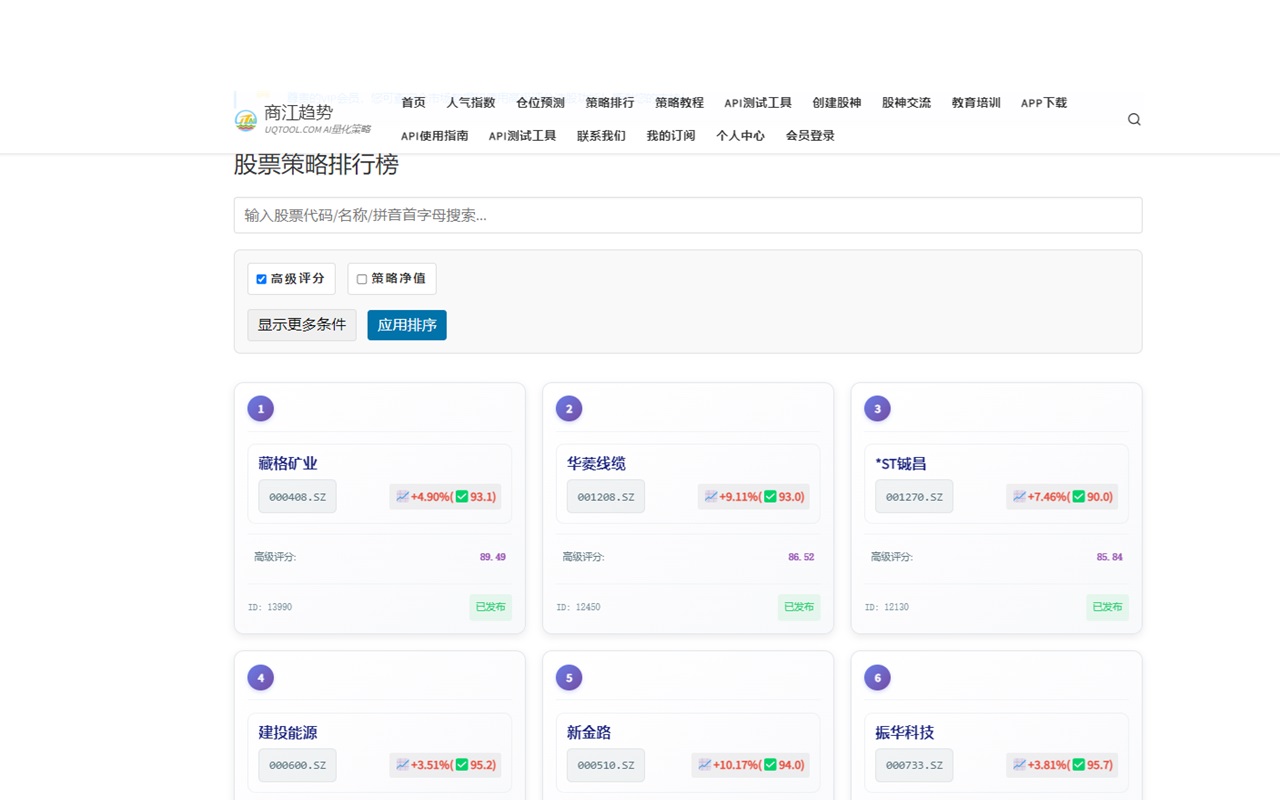The width and height of the screenshot is (1280, 800).
Task: Click the 已发布 badge on 藏格矿业 card
Action: point(490,607)
